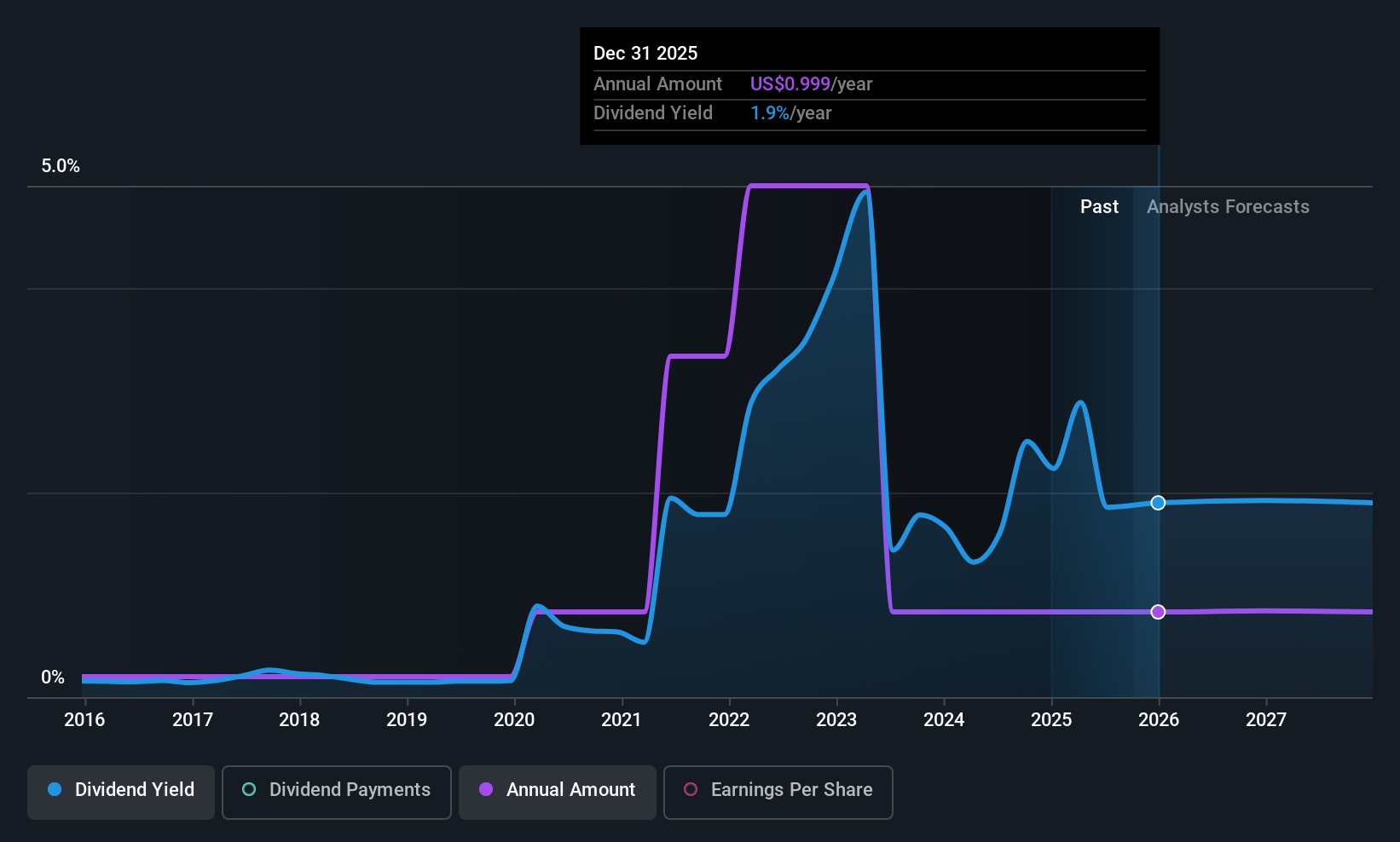Click the 1.9% dividend yield value in tooltip

click(x=769, y=113)
